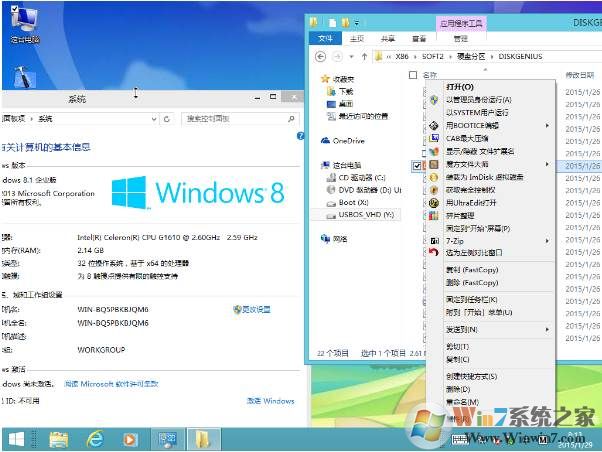Open the File tab in Explorer ribbon
Image resolution: width=602 pixels, height=452 pixels.
pos(325,38)
